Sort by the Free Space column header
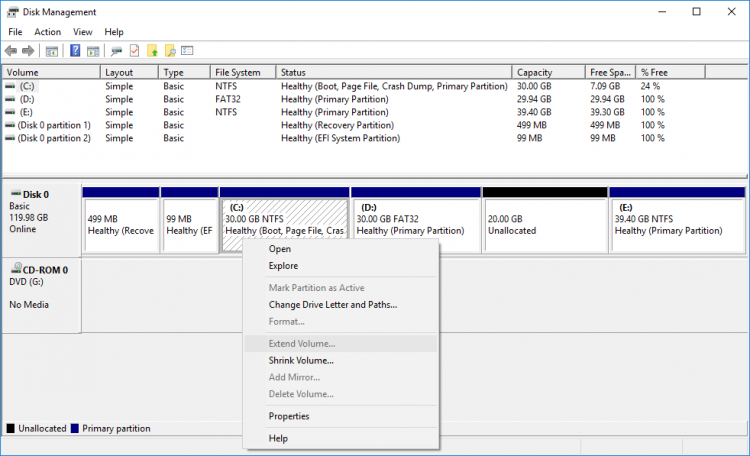The width and height of the screenshot is (750, 456). [x=610, y=72]
